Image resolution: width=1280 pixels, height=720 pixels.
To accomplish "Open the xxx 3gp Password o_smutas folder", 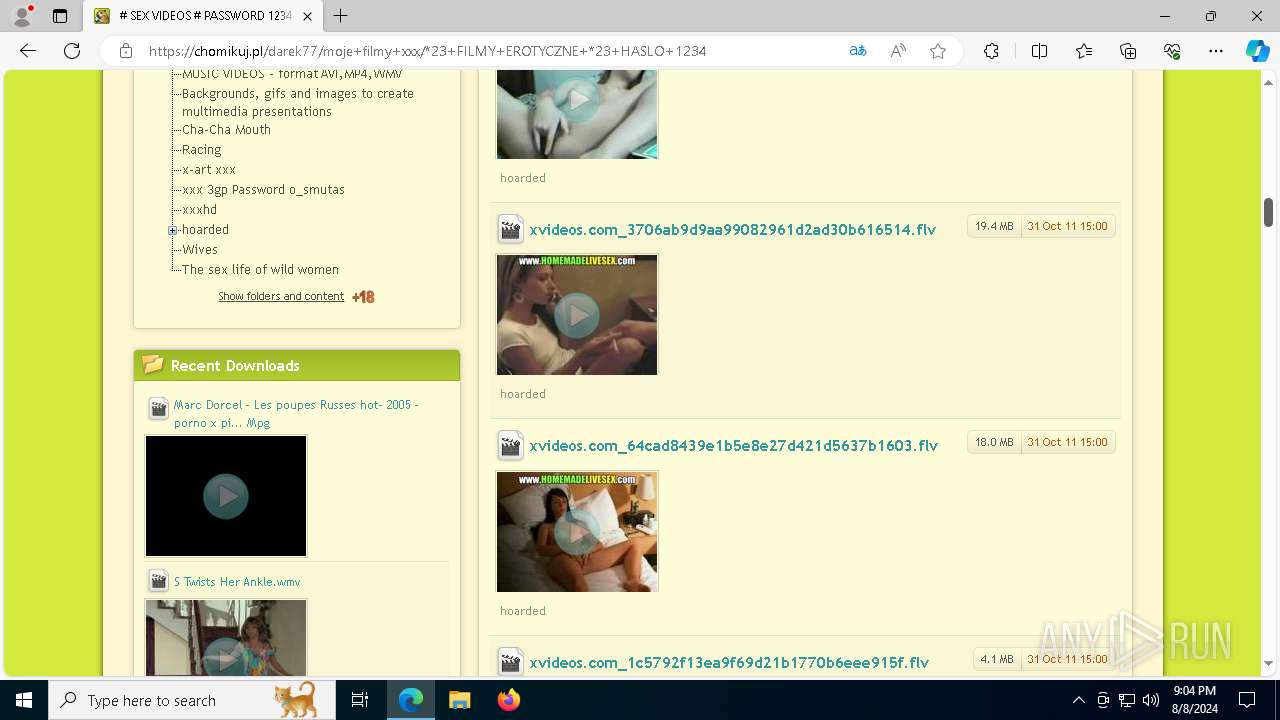I will (263, 190).
